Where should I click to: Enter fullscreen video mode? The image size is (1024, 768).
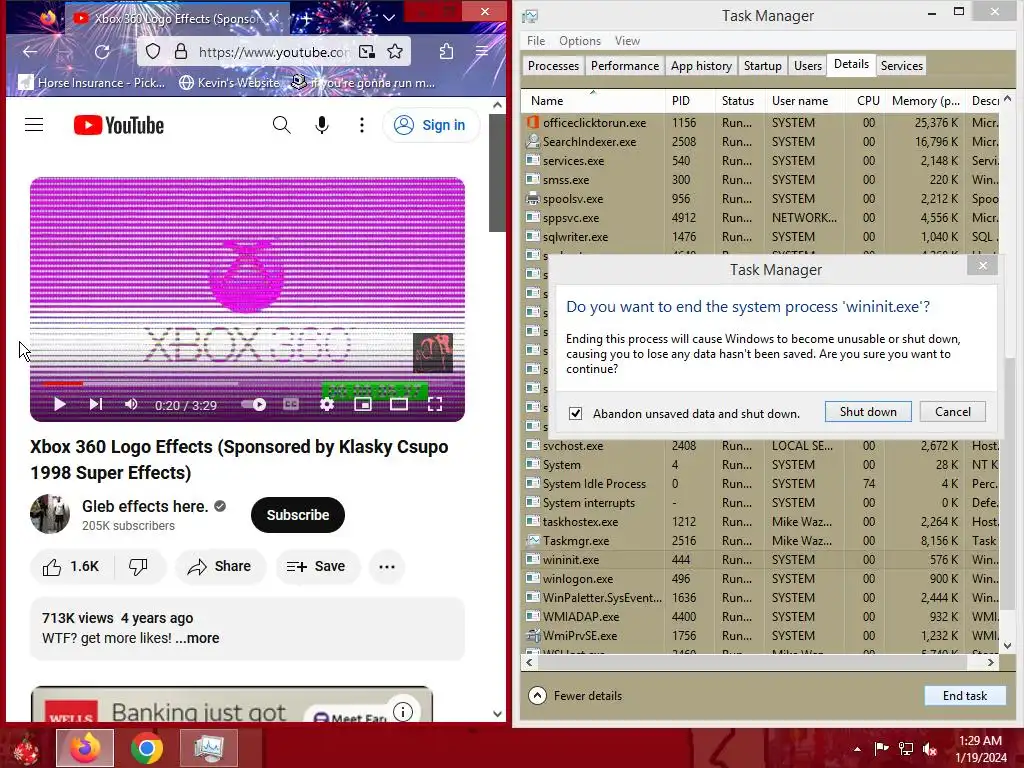(434, 404)
